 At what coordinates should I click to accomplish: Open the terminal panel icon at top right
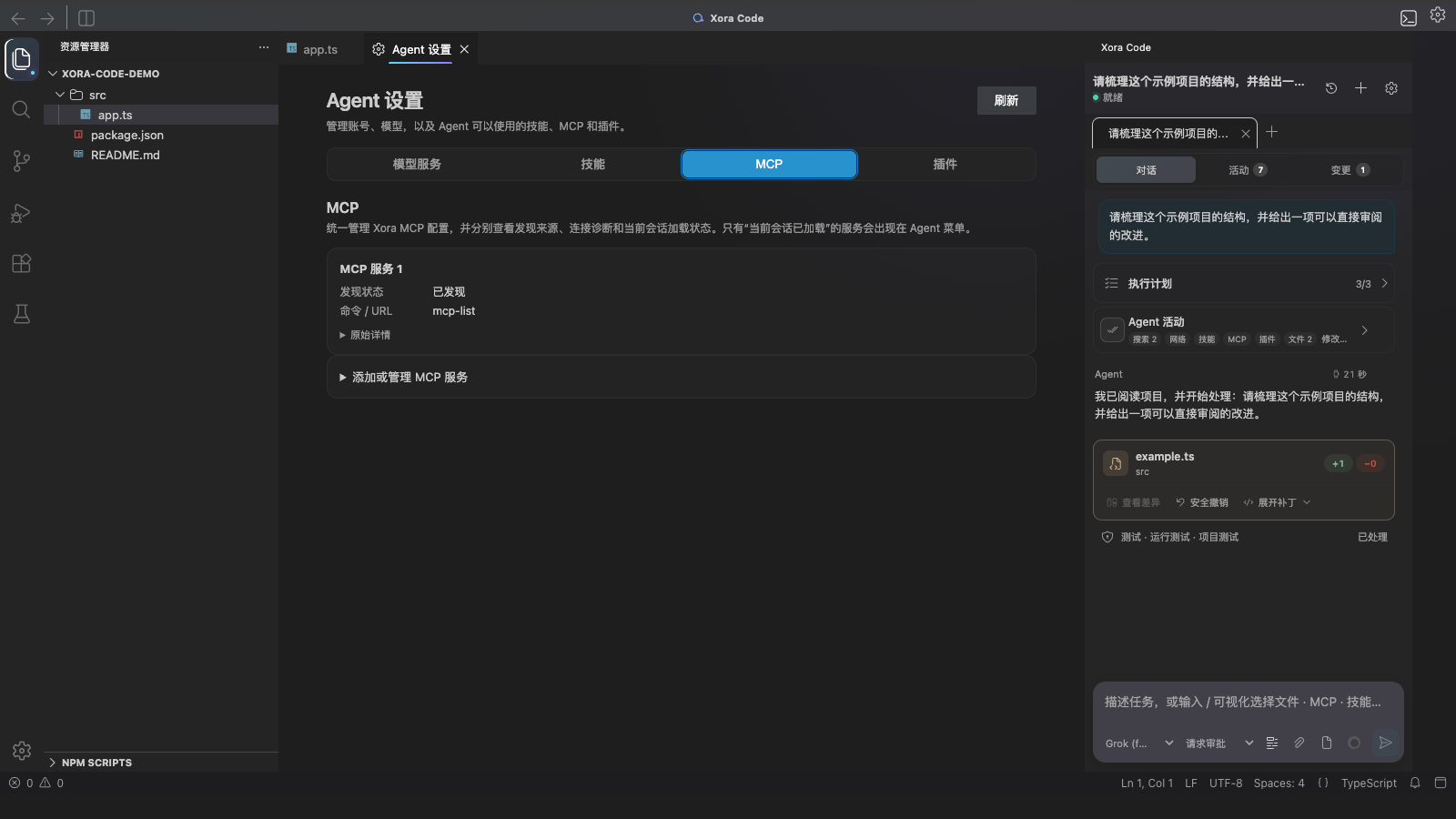pos(1409,18)
